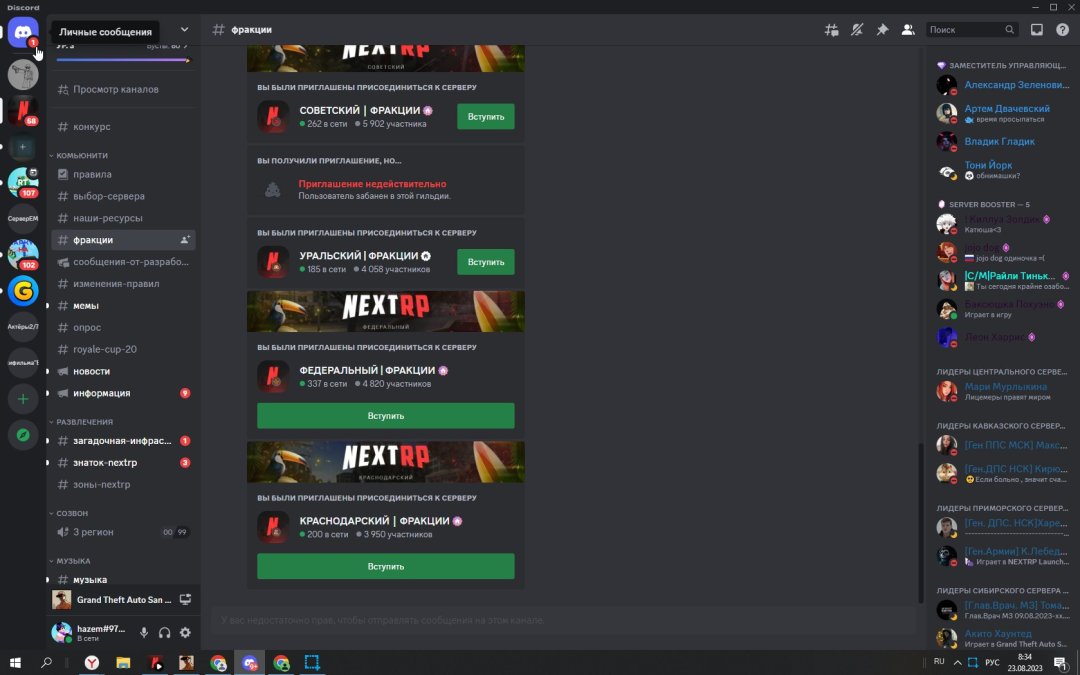The height and width of the screenshot is (675, 1080).
Task: Click Вступить for ФЕДЕРАЛЬНЫЙ | ФРАКЦИИ
Action: pos(386,416)
